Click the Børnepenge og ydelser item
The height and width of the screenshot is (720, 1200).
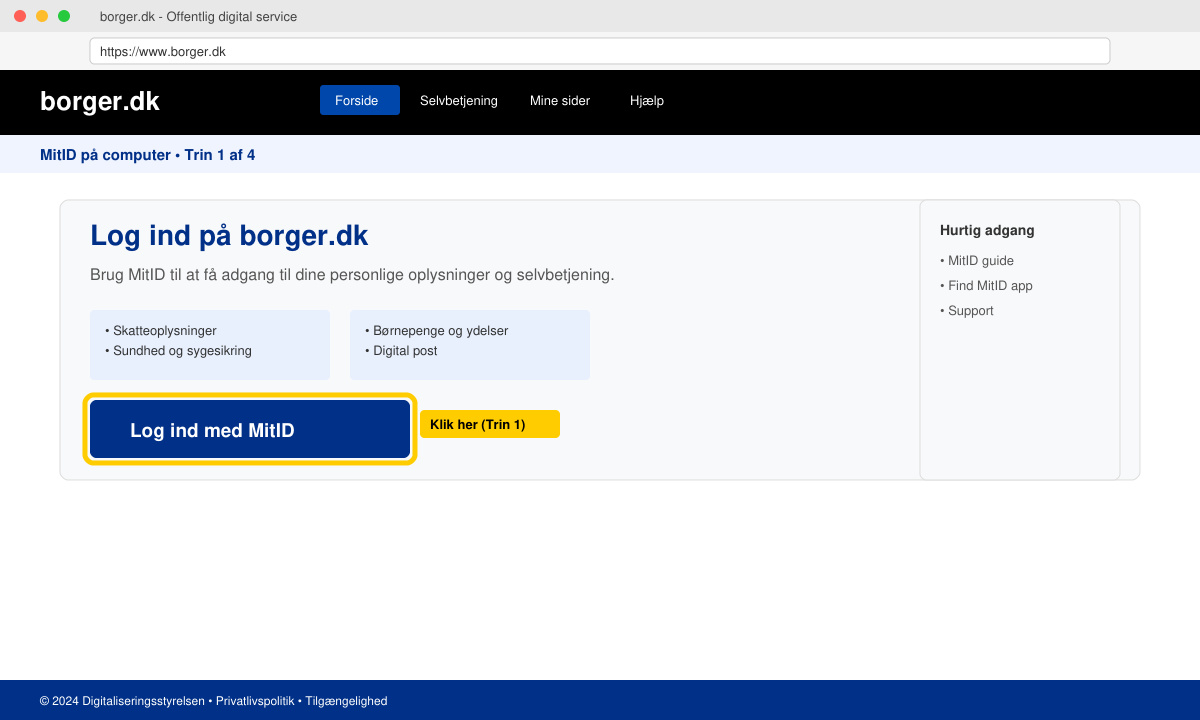pyautogui.click(x=437, y=330)
